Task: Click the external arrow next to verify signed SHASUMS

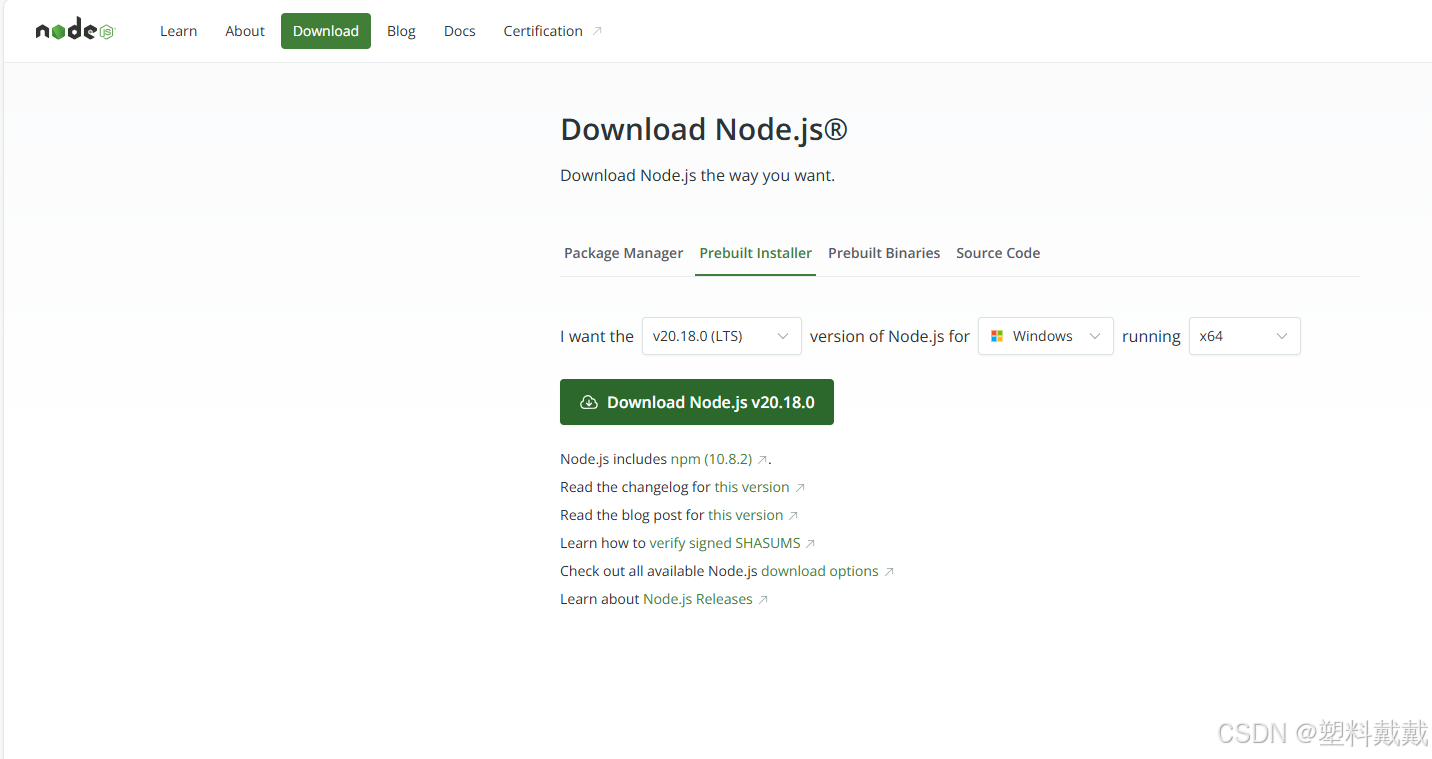Action: pos(812,542)
